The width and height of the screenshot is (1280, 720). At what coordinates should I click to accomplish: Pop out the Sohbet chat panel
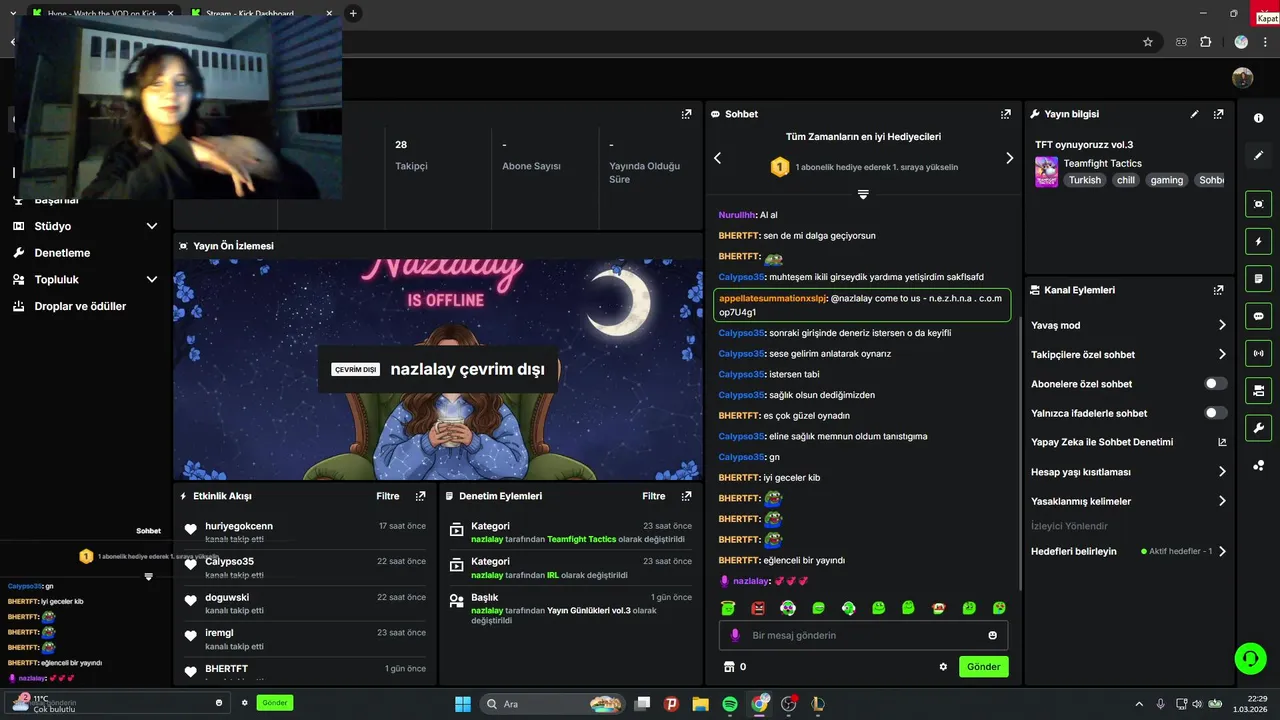coord(1005,114)
